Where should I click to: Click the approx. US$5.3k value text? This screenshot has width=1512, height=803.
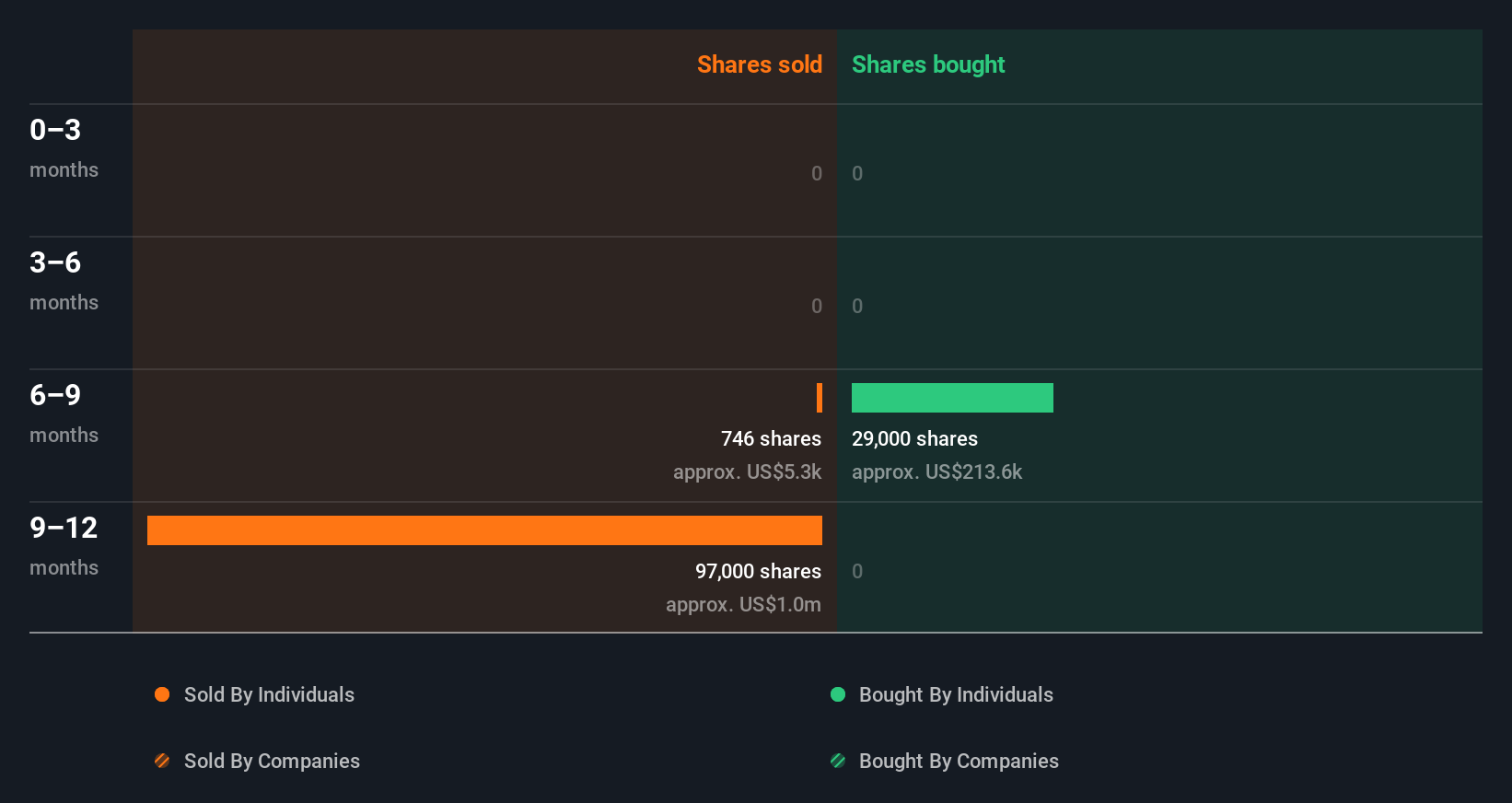point(747,471)
